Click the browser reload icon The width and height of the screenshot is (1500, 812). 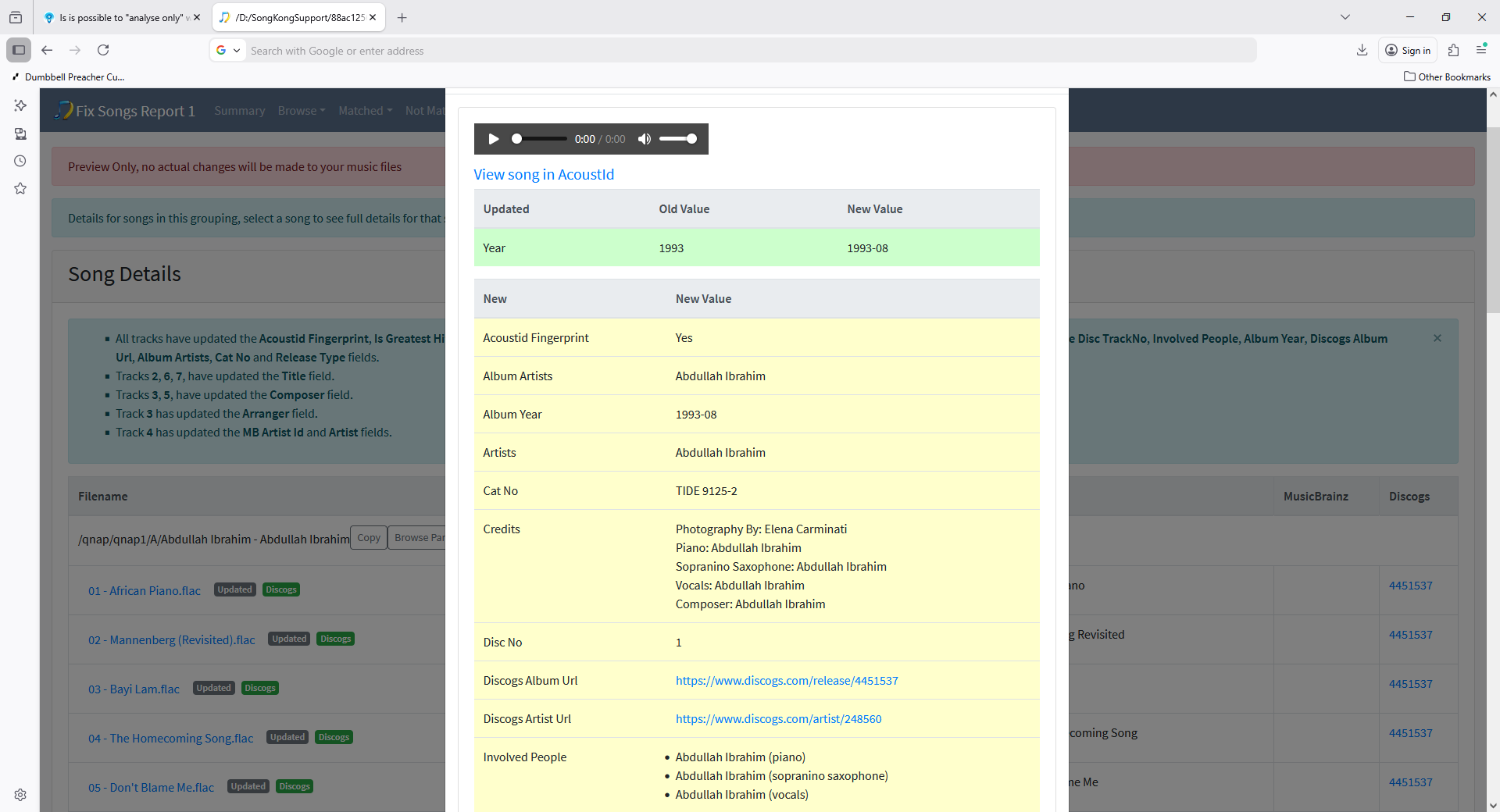(103, 50)
